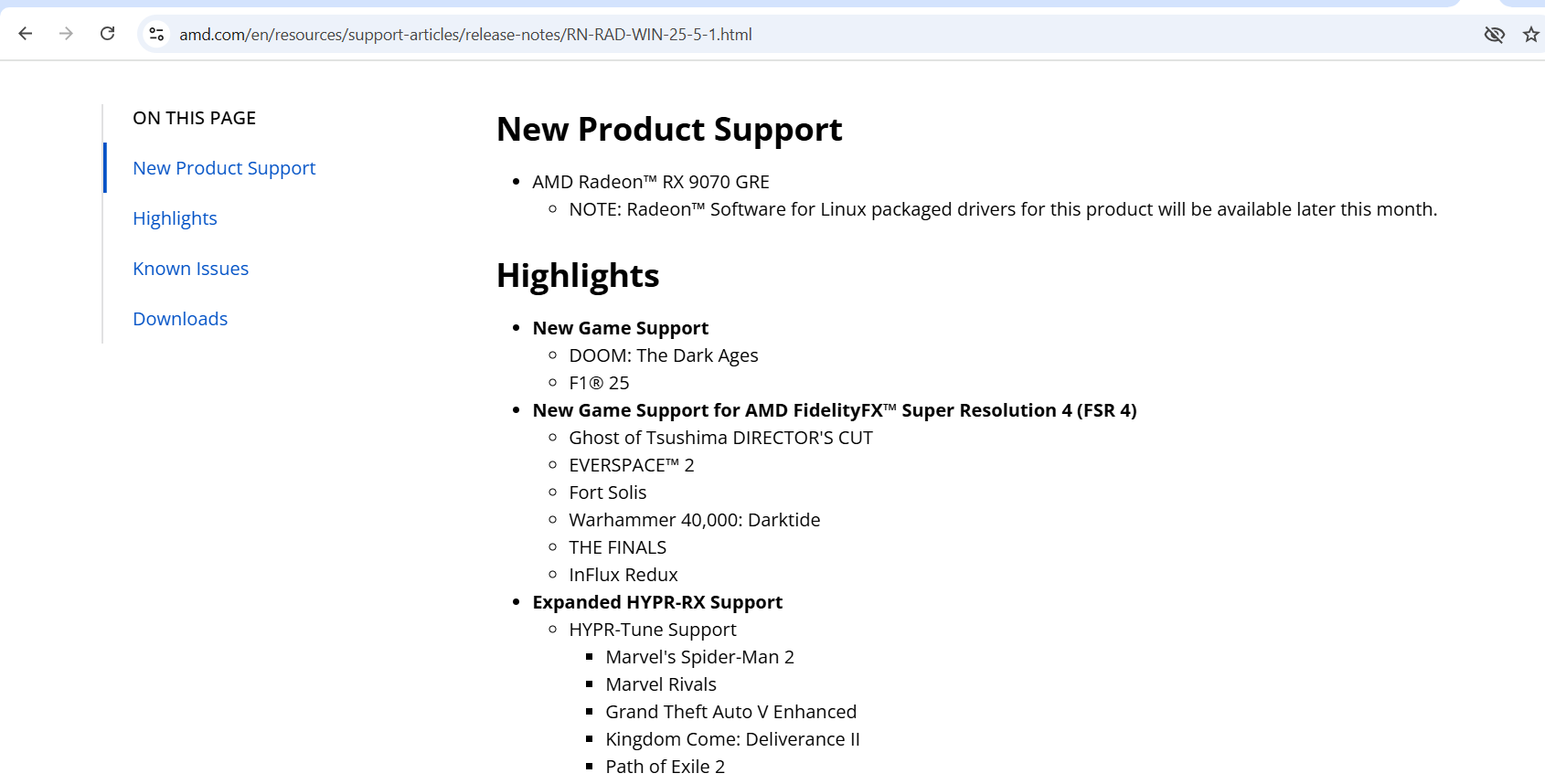The image size is (1545, 784).
Task: Navigate to Downloads in the page menu
Action: pos(180,319)
